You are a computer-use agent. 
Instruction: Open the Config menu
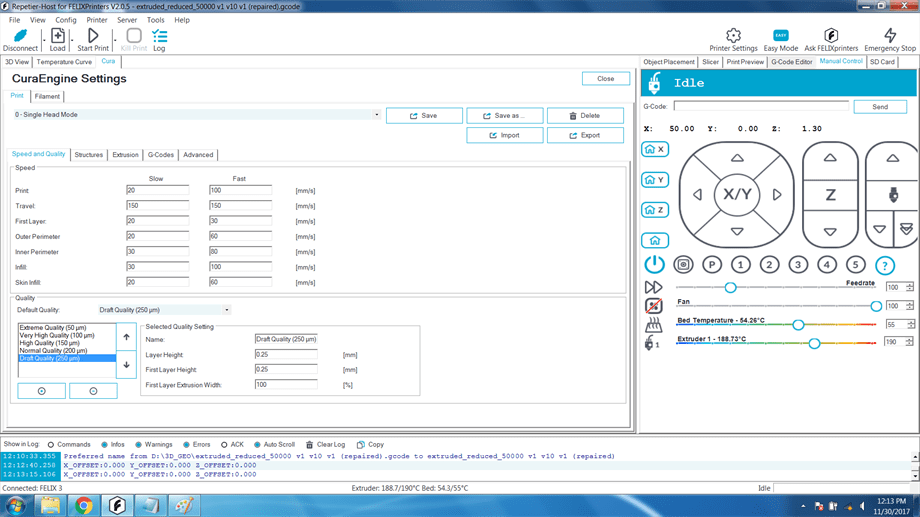click(x=66, y=20)
